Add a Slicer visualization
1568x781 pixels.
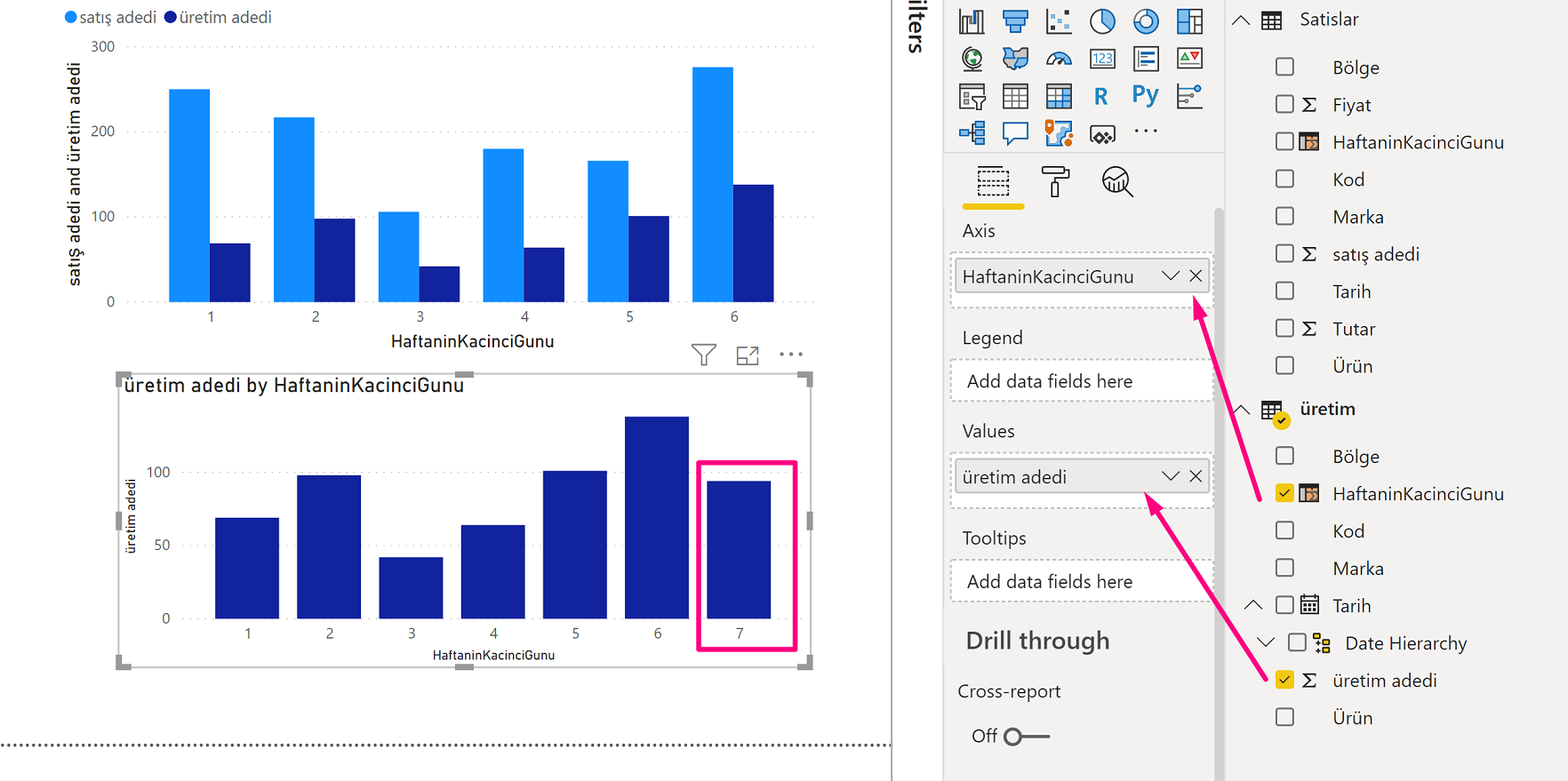click(x=972, y=96)
